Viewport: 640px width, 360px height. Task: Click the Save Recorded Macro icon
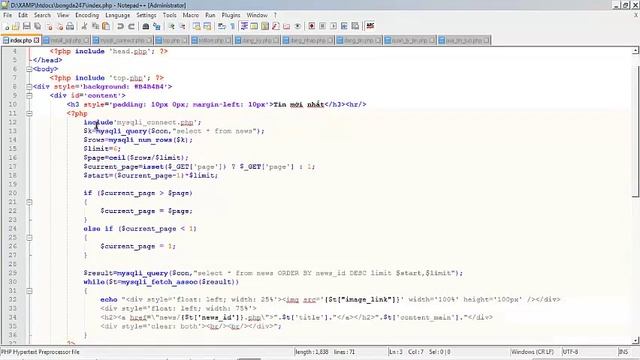coord(356,27)
